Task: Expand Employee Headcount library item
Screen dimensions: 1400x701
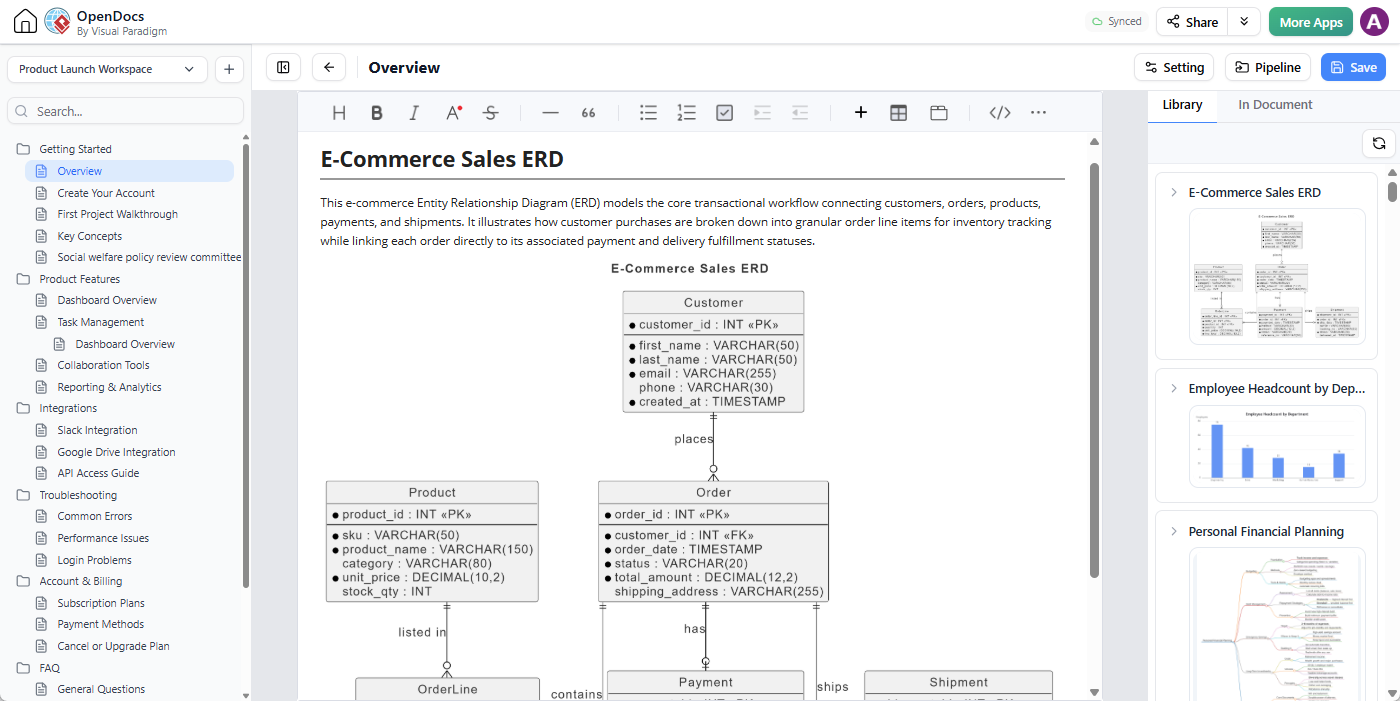Action: click(x=1174, y=388)
